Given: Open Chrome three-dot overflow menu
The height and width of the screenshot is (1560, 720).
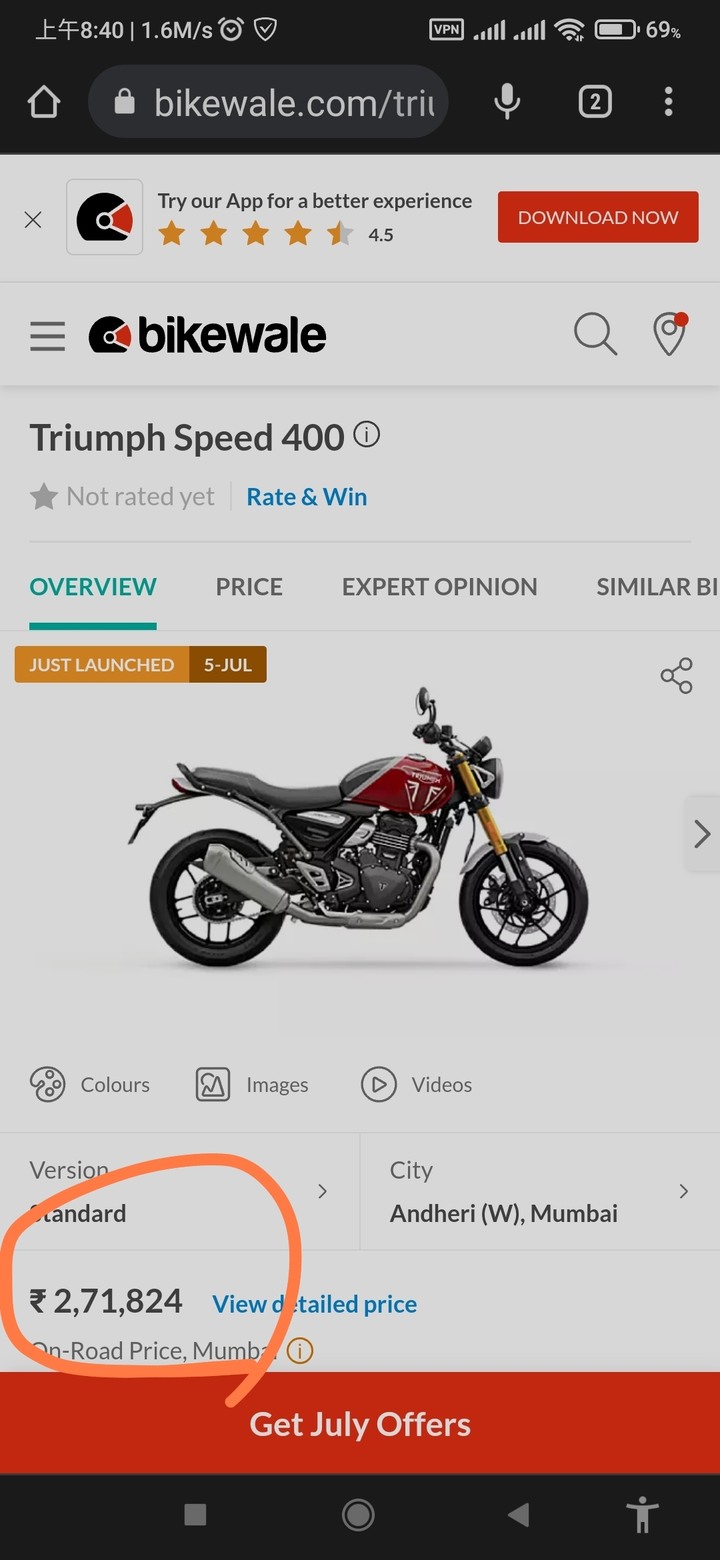Looking at the screenshot, I should pos(668,102).
